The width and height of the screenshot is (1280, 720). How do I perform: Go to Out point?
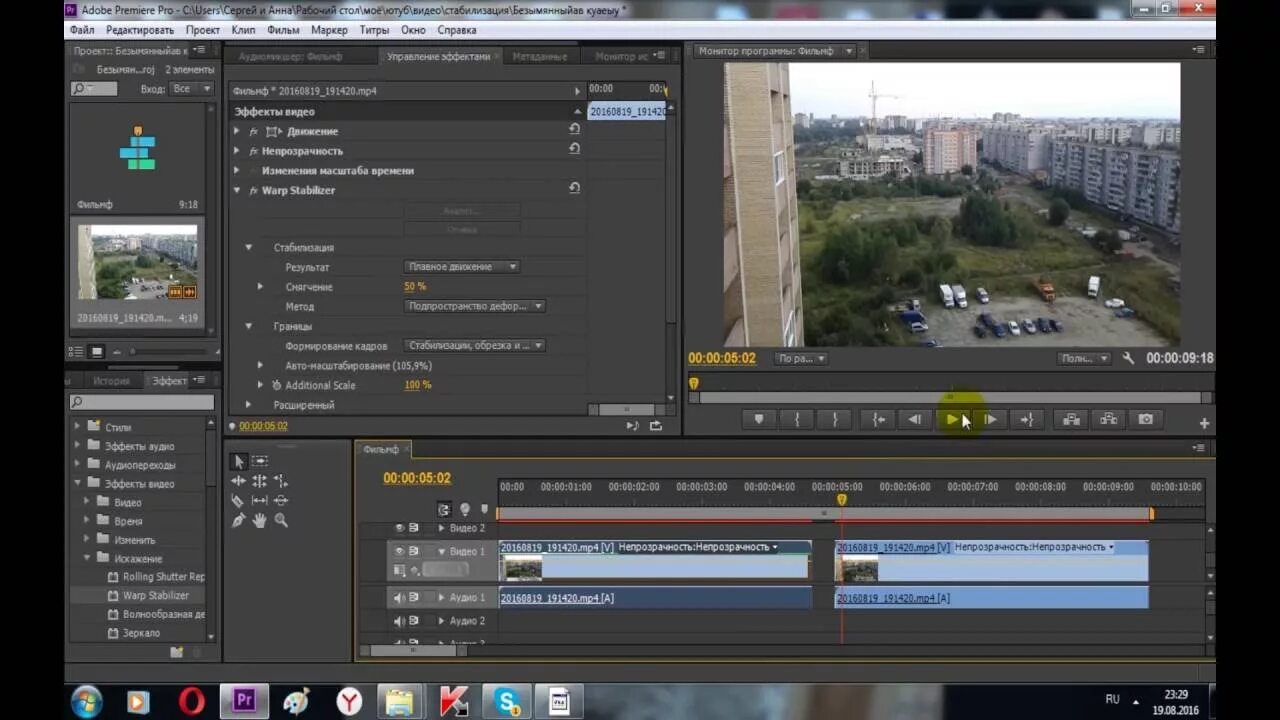pos(1027,420)
